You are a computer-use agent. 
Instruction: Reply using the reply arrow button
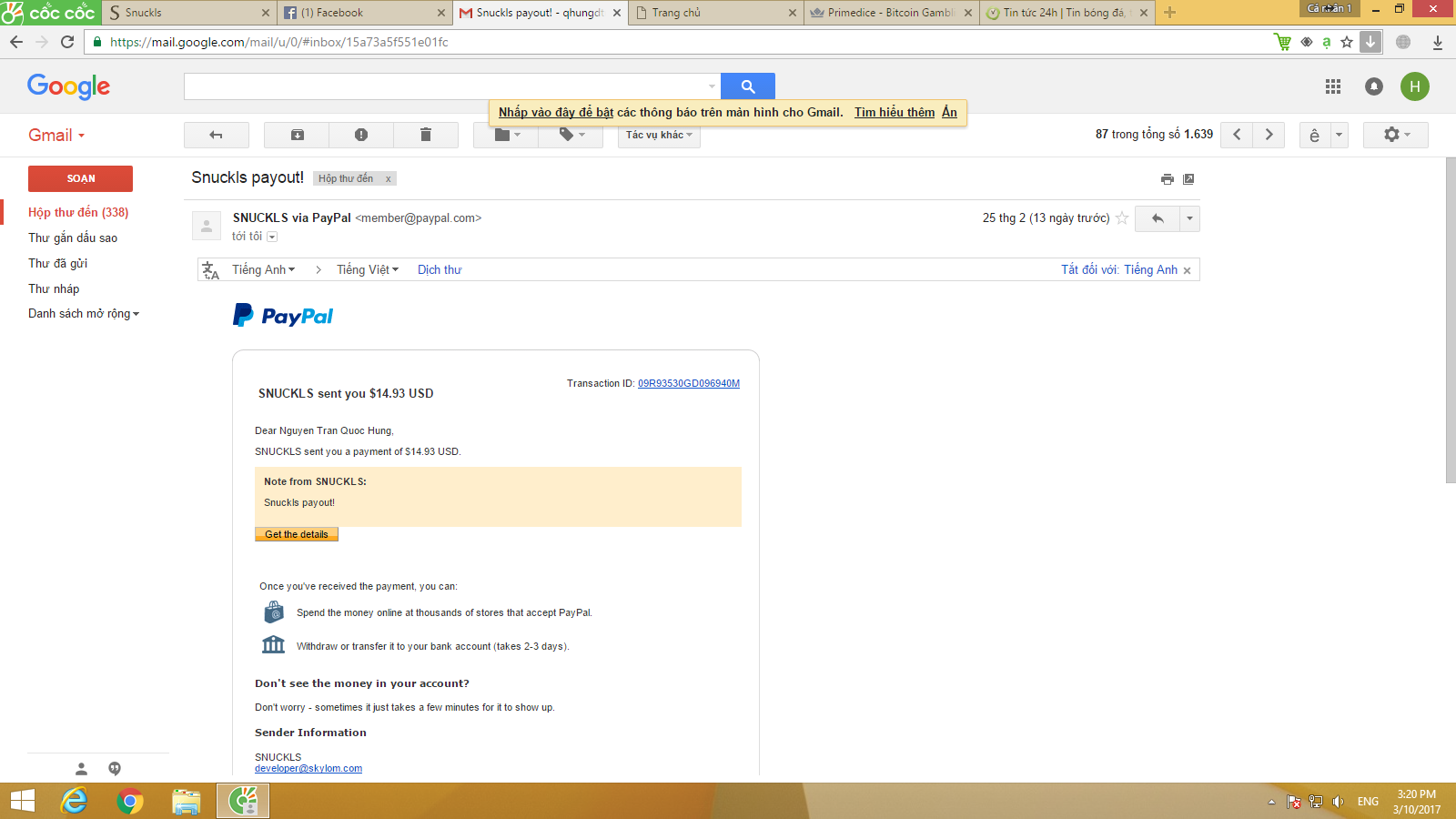point(1158,218)
